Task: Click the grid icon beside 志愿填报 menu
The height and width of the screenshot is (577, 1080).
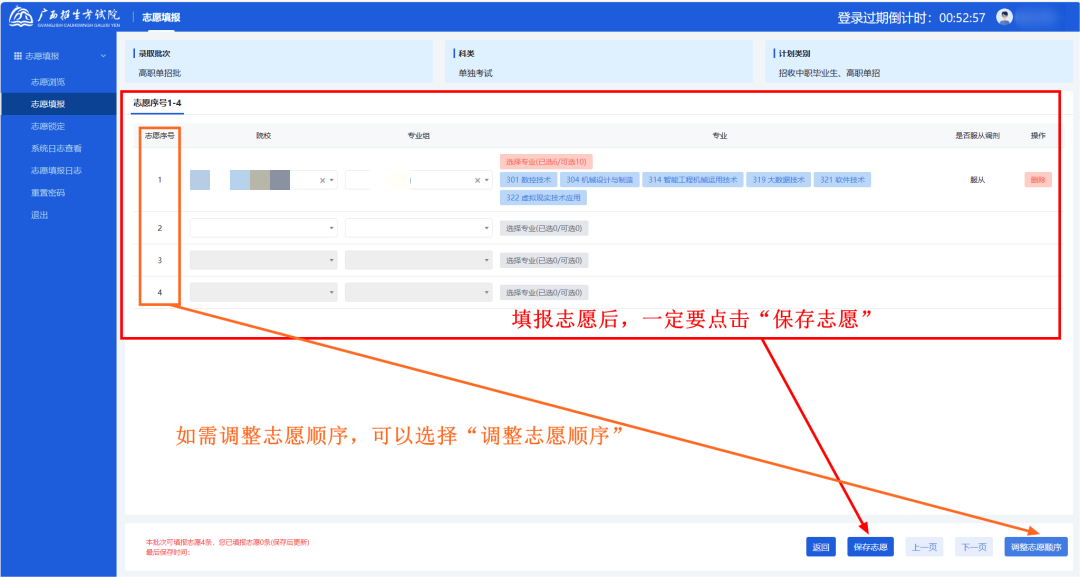Action: click(x=17, y=56)
